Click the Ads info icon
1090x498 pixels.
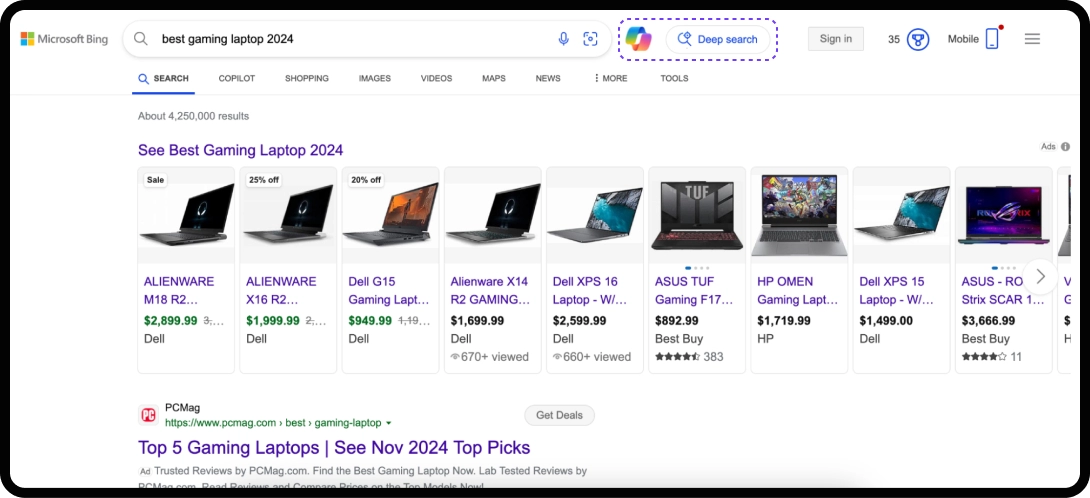(1066, 147)
